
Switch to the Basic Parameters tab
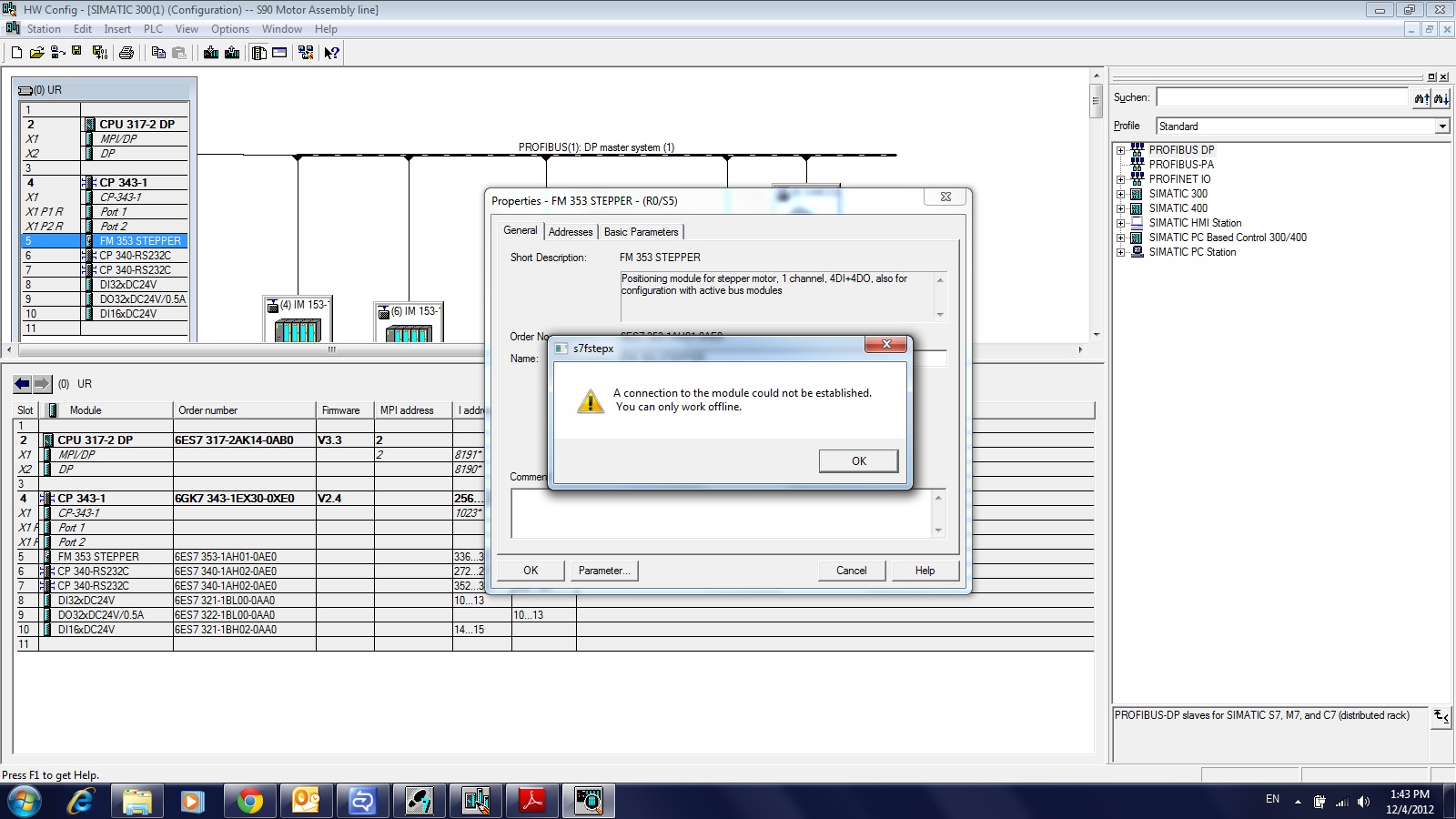point(641,232)
